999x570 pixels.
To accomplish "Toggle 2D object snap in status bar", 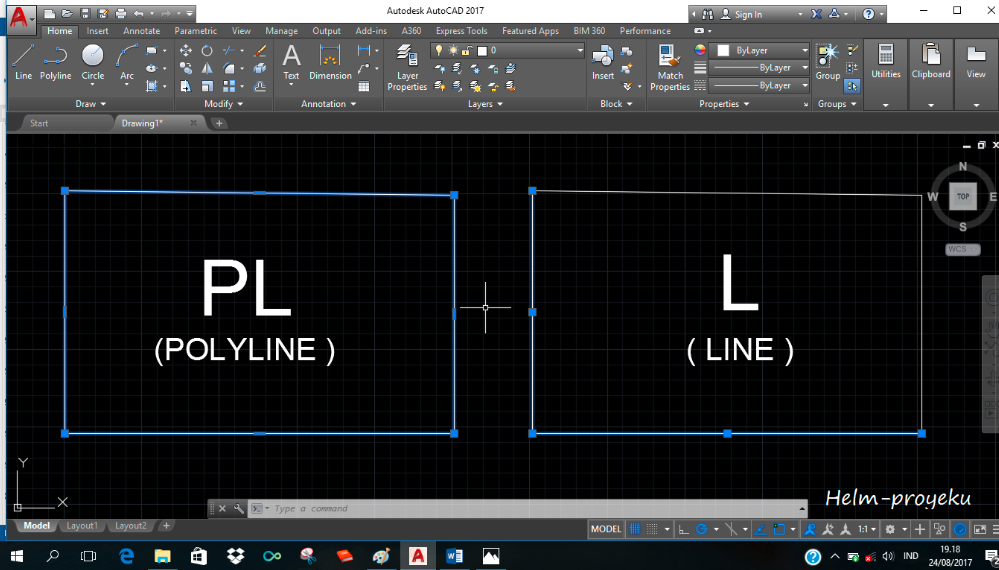I will coord(779,529).
